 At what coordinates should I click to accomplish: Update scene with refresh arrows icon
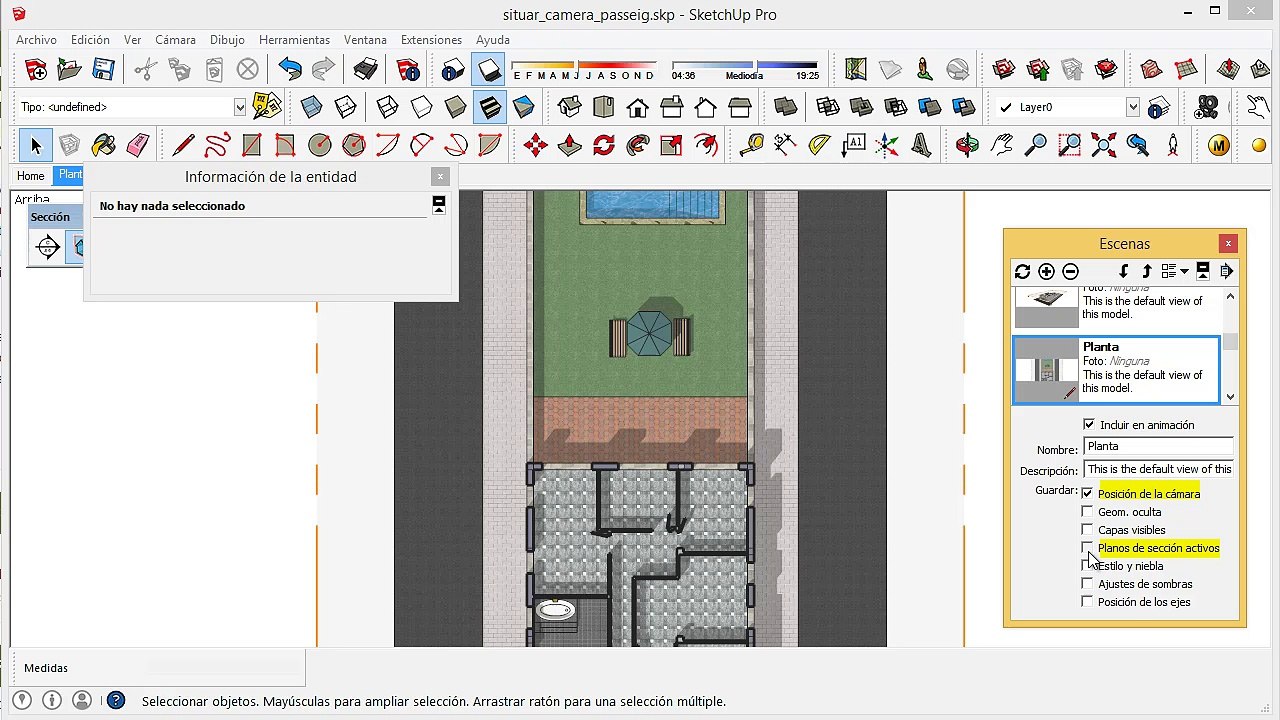pos(1022,271)
